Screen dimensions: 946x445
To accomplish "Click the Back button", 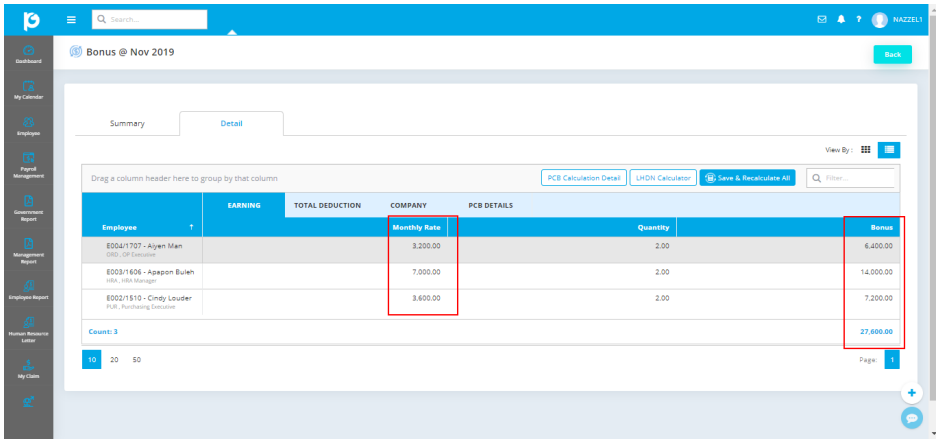I will 892,54.
